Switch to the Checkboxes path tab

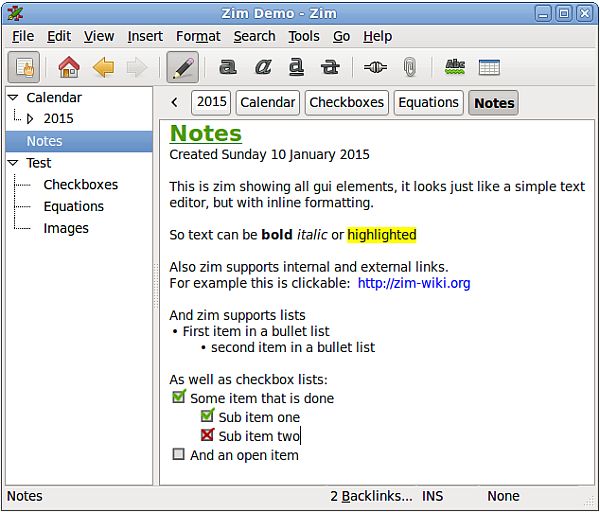[346, 103]
